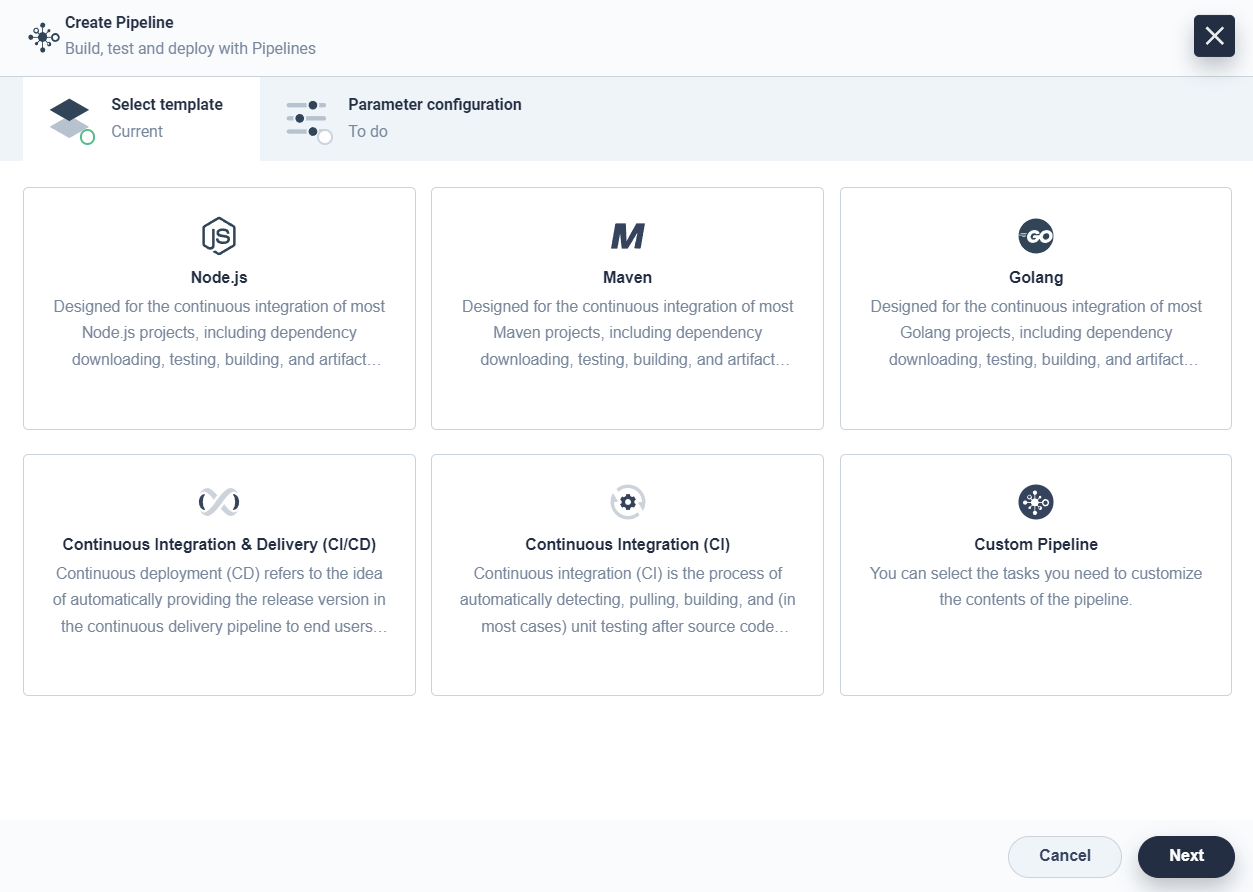Image resolution: width=1253 pixels, height=892 pixels.
Task: Select the Custom Pipeline description text
Action: coord(1036,587)
